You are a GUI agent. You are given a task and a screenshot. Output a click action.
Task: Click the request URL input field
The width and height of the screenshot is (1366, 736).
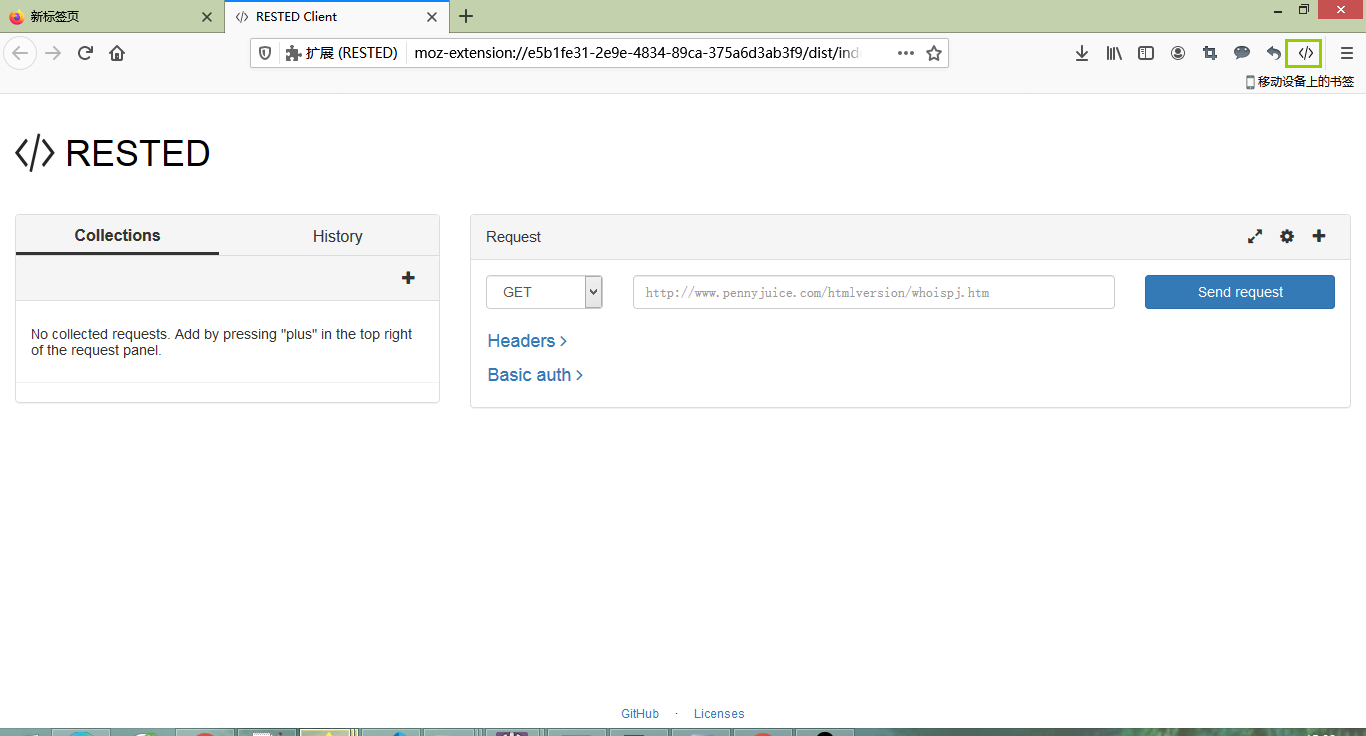coord(874,292)
